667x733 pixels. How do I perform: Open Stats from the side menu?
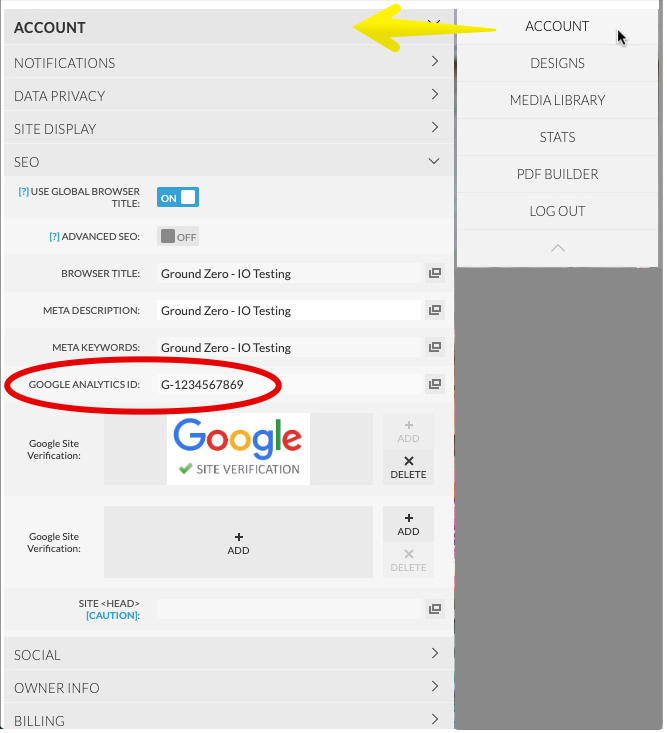click(x=560, y=138)
